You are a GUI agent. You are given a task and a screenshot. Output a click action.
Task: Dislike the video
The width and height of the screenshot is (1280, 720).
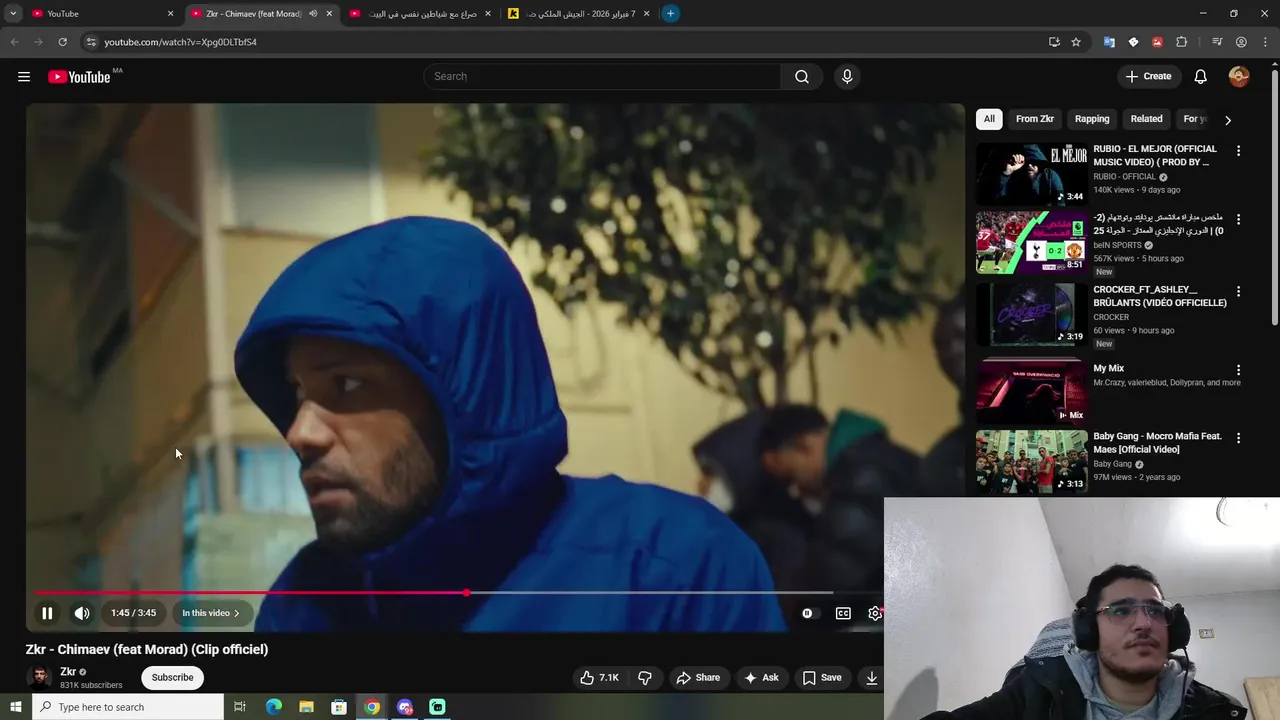click(x=645, y=678)
